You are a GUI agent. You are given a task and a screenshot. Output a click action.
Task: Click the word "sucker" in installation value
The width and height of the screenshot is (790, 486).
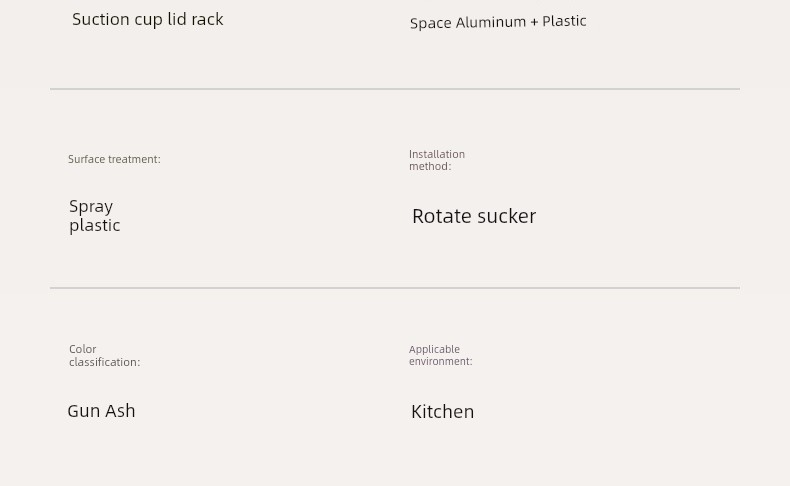click(x=506, y=216)
